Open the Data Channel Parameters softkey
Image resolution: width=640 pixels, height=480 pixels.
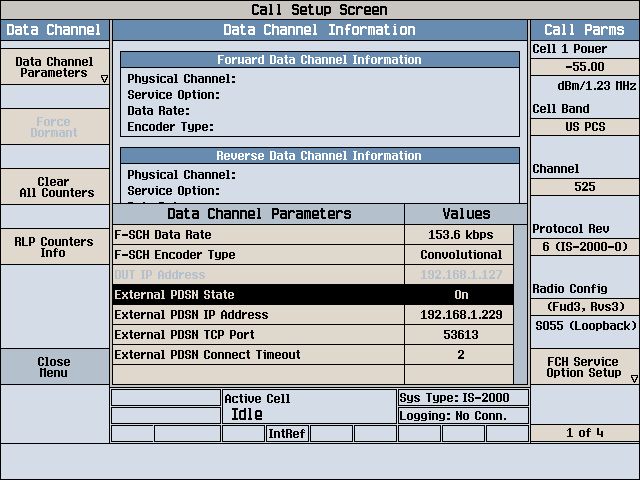pos(55,67)
